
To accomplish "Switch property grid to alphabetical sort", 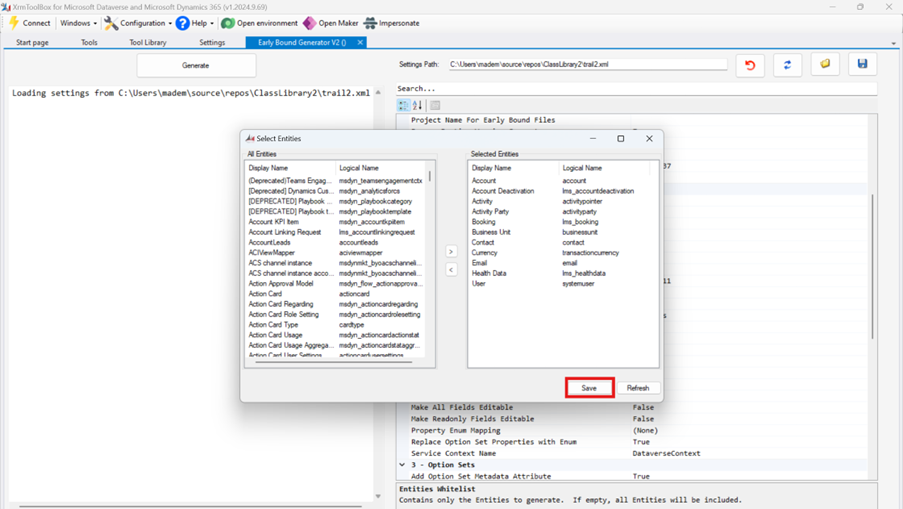I will click(x=418, y=105).
